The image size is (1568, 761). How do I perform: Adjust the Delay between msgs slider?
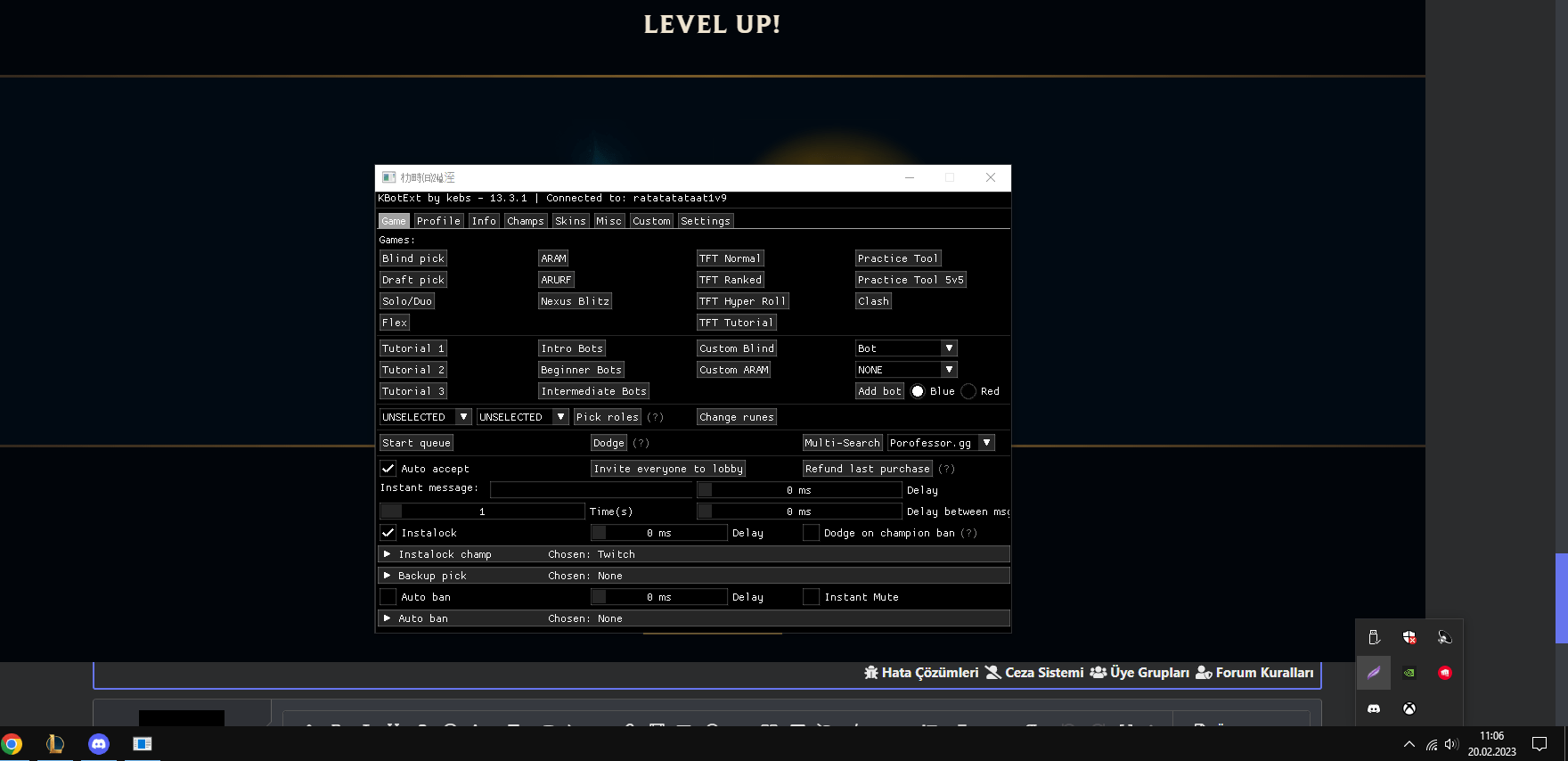point(799,511)
